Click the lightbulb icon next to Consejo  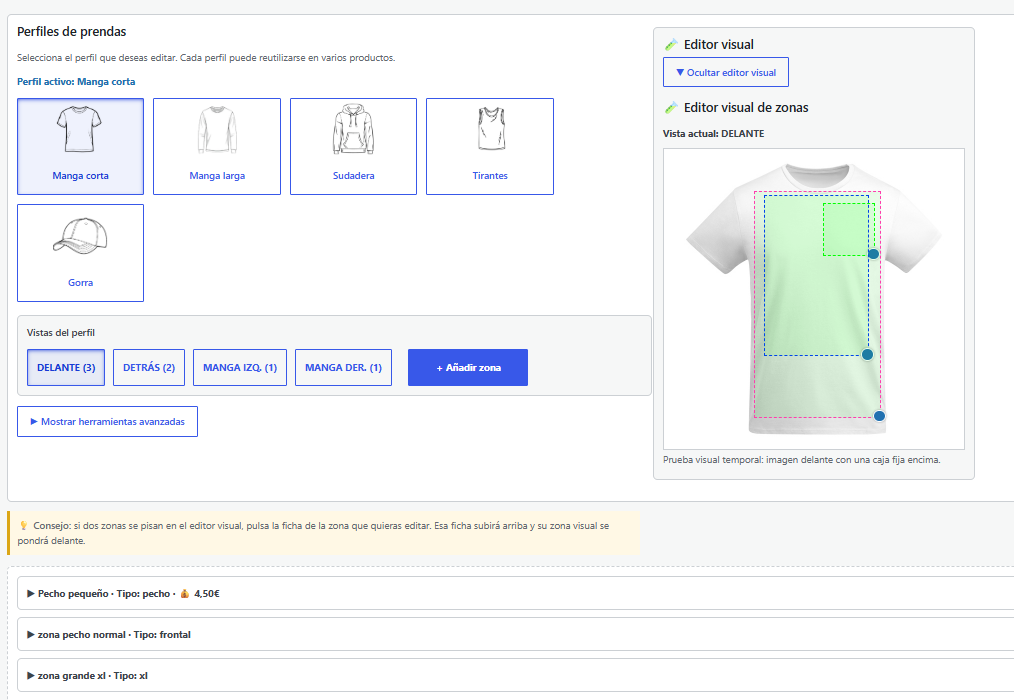[24, 526]
